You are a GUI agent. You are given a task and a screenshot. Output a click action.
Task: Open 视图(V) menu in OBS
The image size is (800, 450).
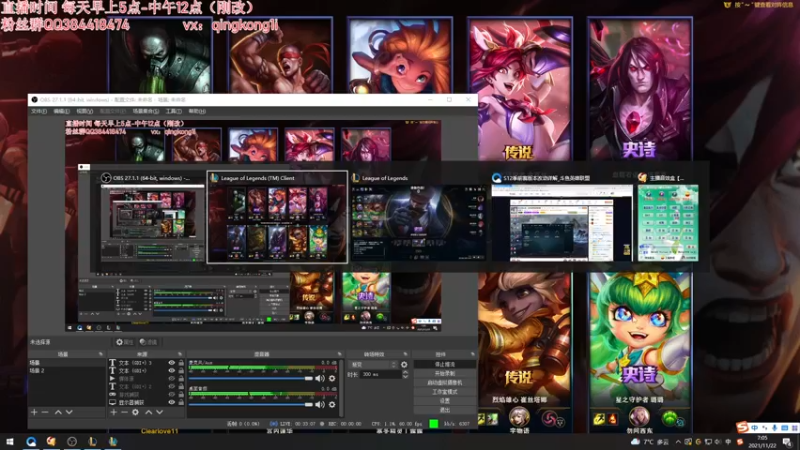[85, 111]
